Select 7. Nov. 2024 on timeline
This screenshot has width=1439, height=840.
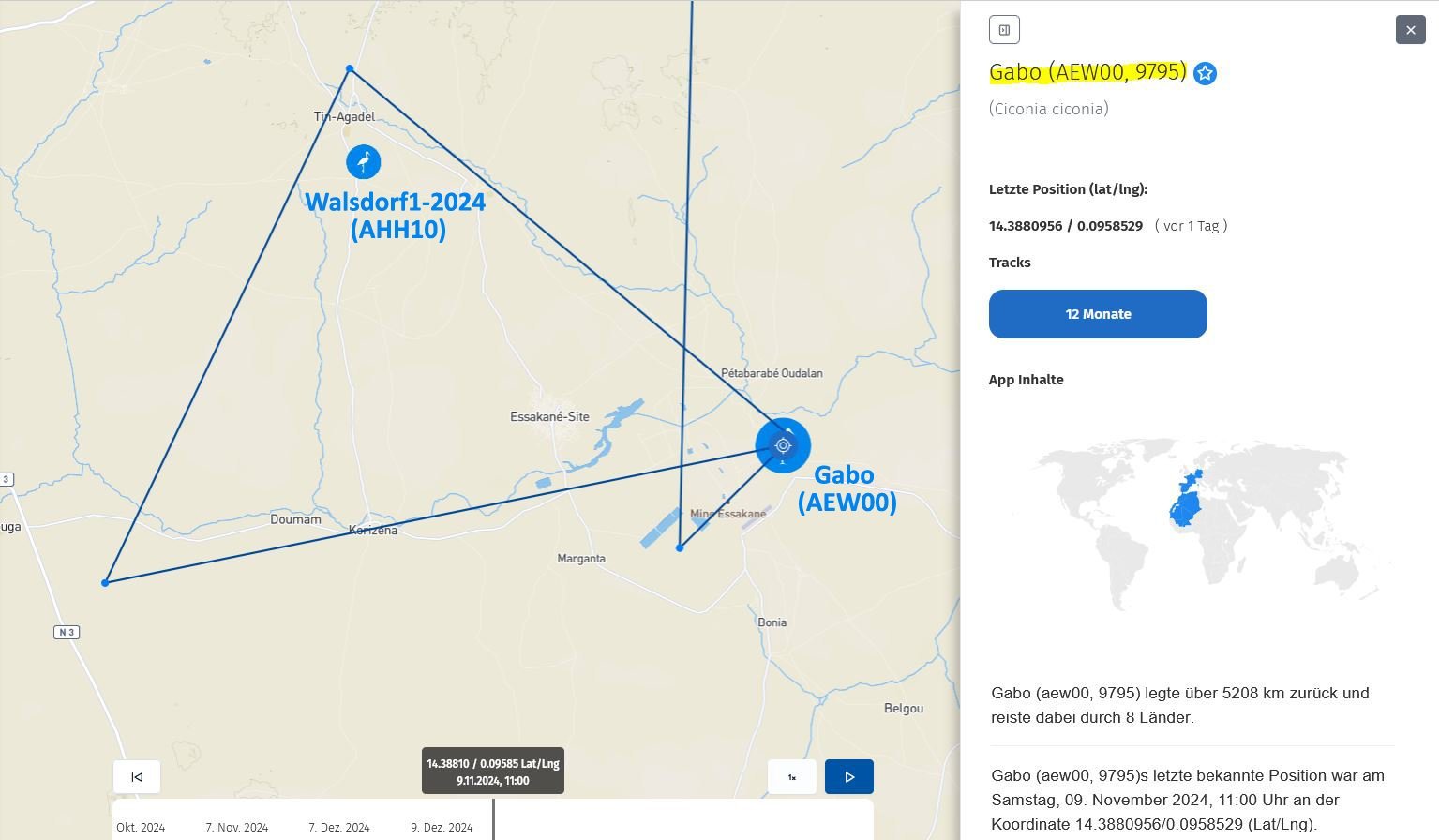(x=236, y=828)
